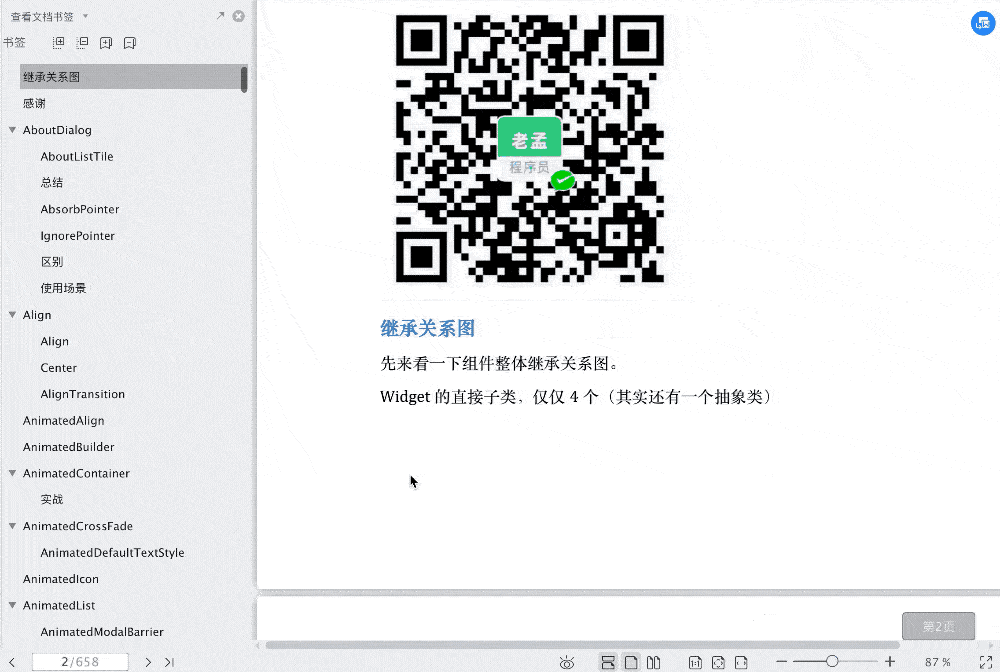Enable continuous scrolling view

click(x=608, y=662)
